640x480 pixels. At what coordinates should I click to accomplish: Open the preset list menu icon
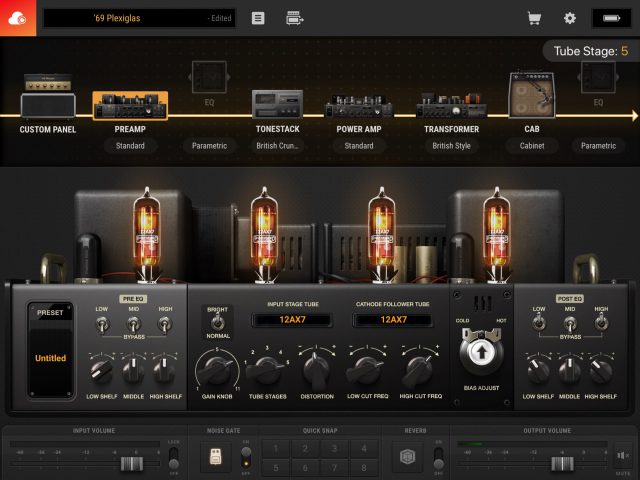coord(258,18)
